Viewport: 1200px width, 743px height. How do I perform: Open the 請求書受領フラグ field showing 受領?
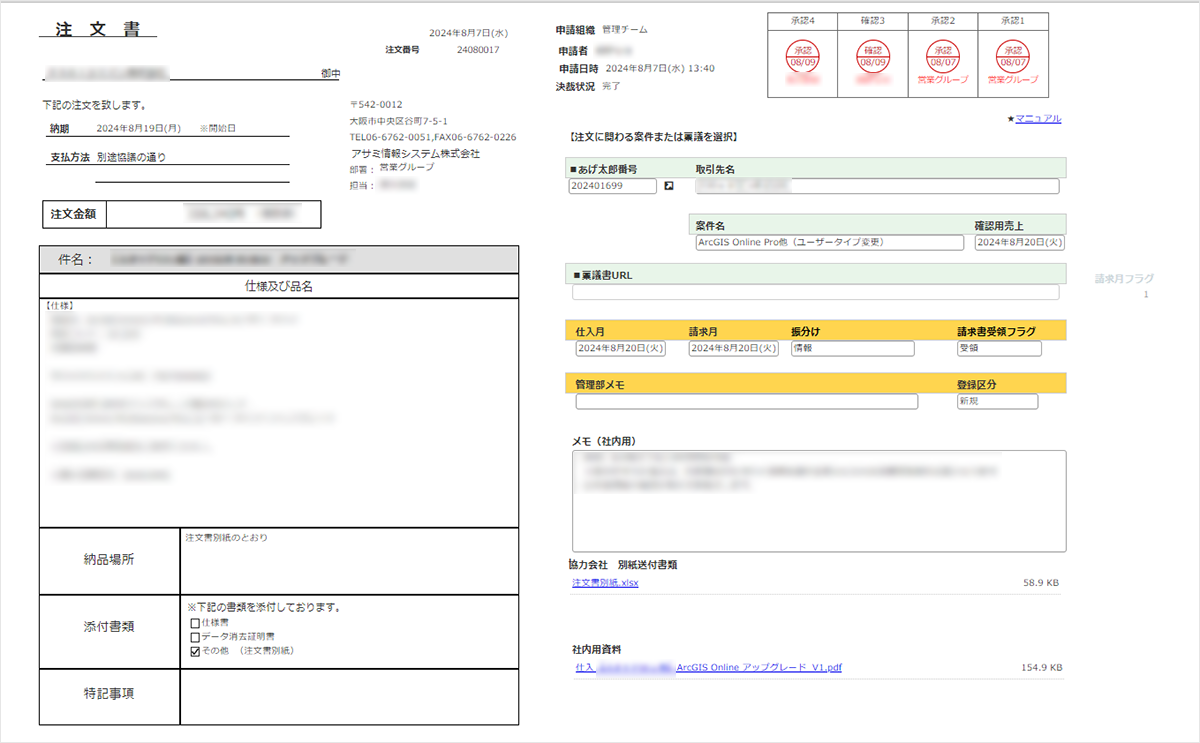pos(998,349)
